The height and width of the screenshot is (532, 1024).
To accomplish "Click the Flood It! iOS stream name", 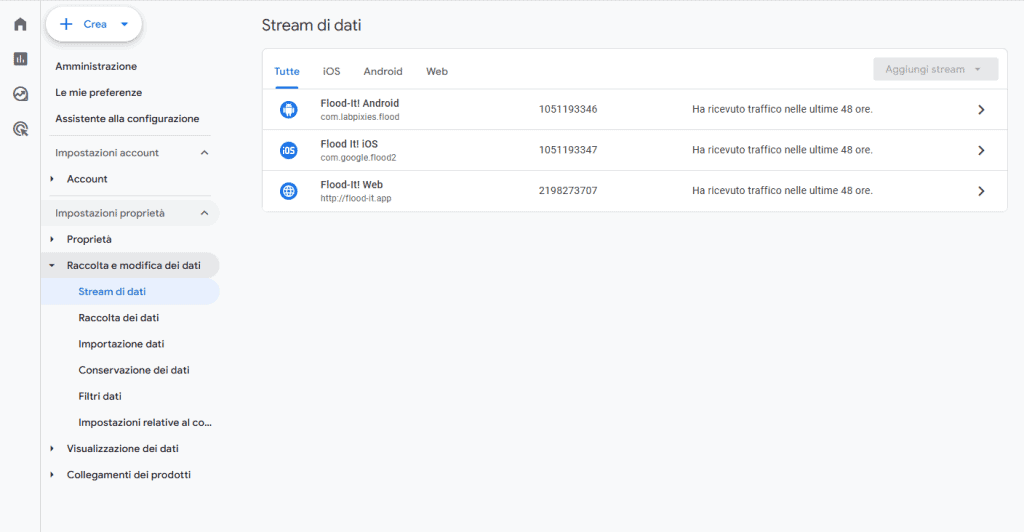I will coord(349,144).
